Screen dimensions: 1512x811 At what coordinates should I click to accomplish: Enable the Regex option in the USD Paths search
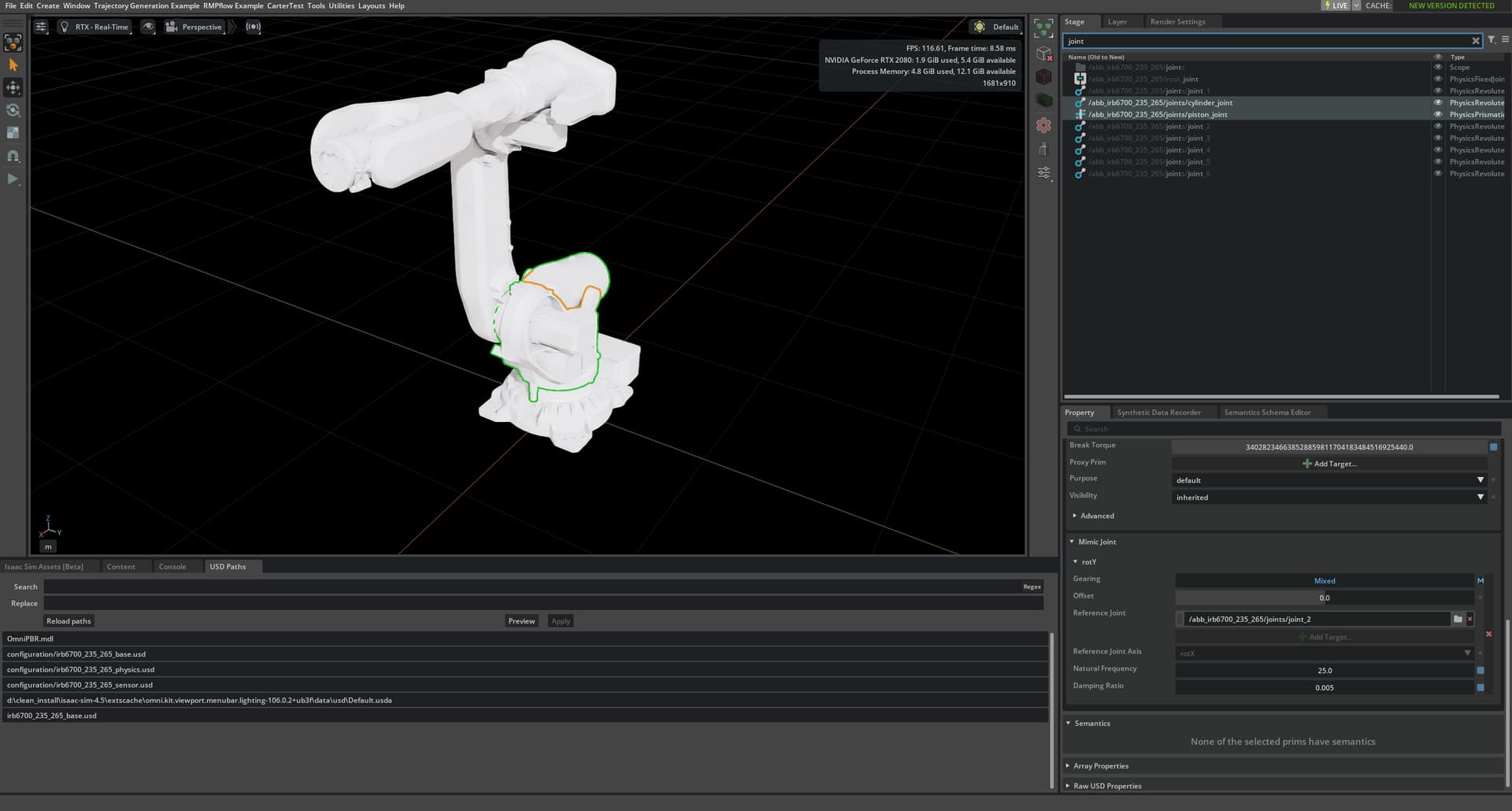[x=1032, y=587]
